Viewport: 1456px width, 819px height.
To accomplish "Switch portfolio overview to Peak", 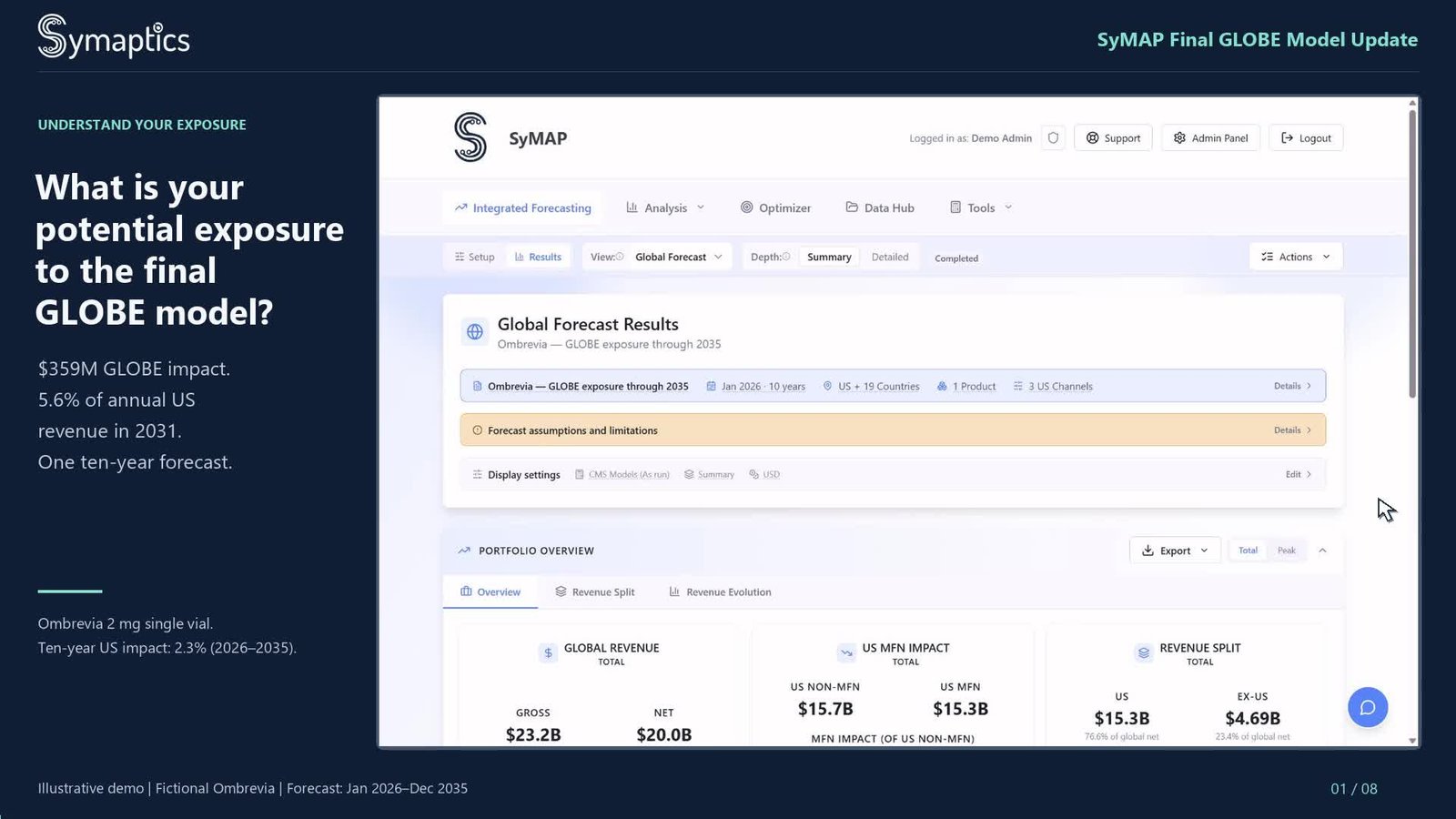I will point(1286,551).
